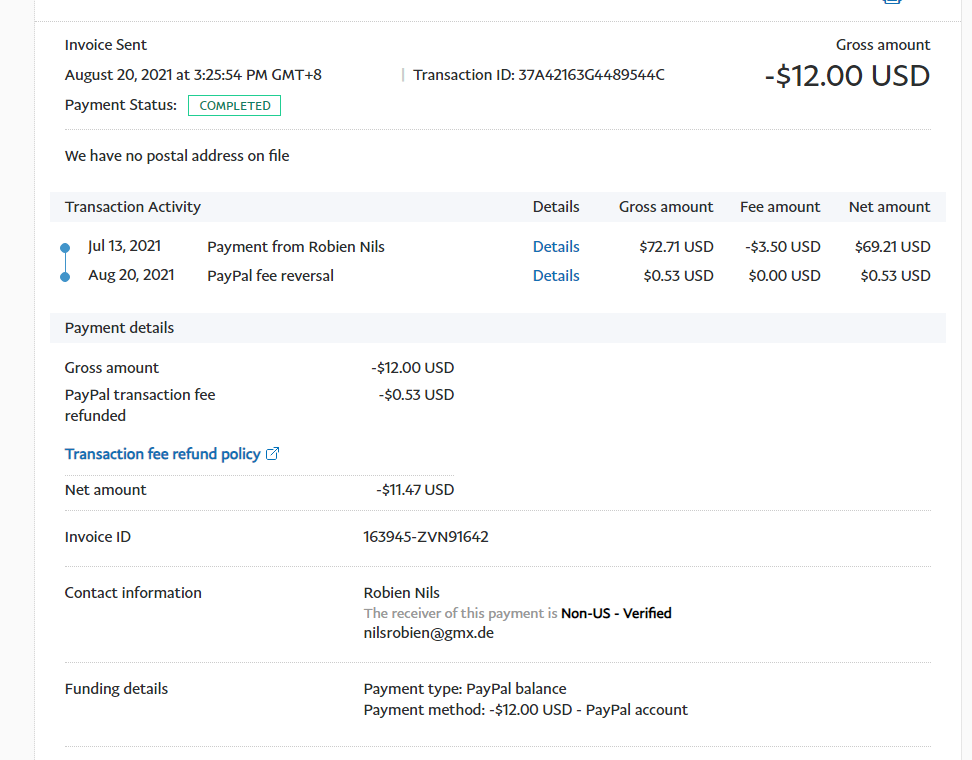
Task: Click the email nilsrobien@gmx.de
Action: pyautogui.click(x=428, y=633)
